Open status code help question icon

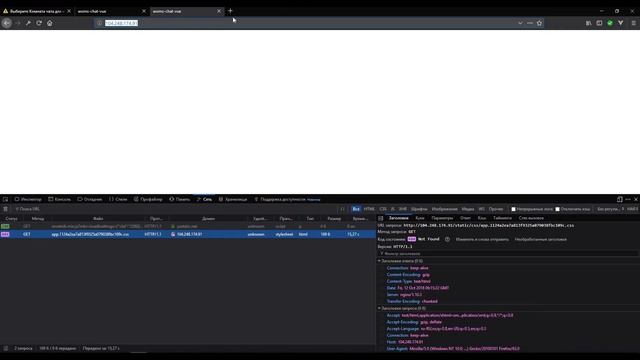coord(447,239)
